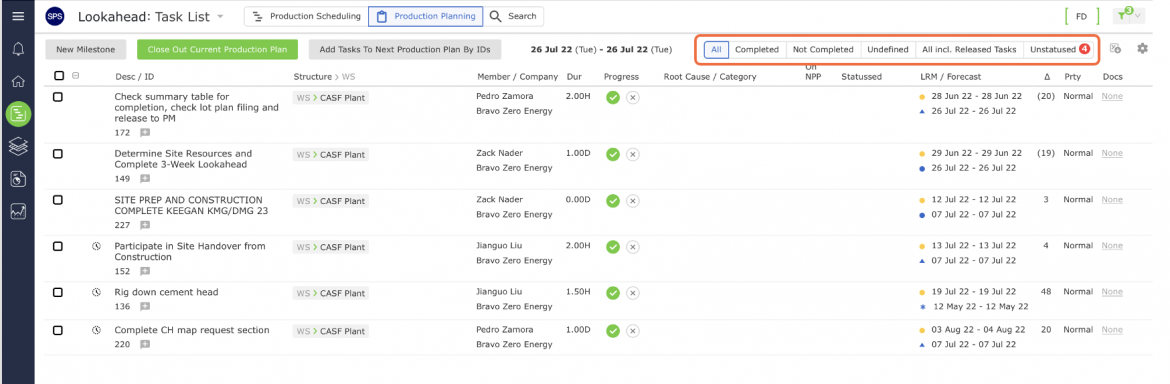This screenshot has height=384, width=1170.
Task: Mark task 149 as not complete (X)
Action: tap(632, 154)
